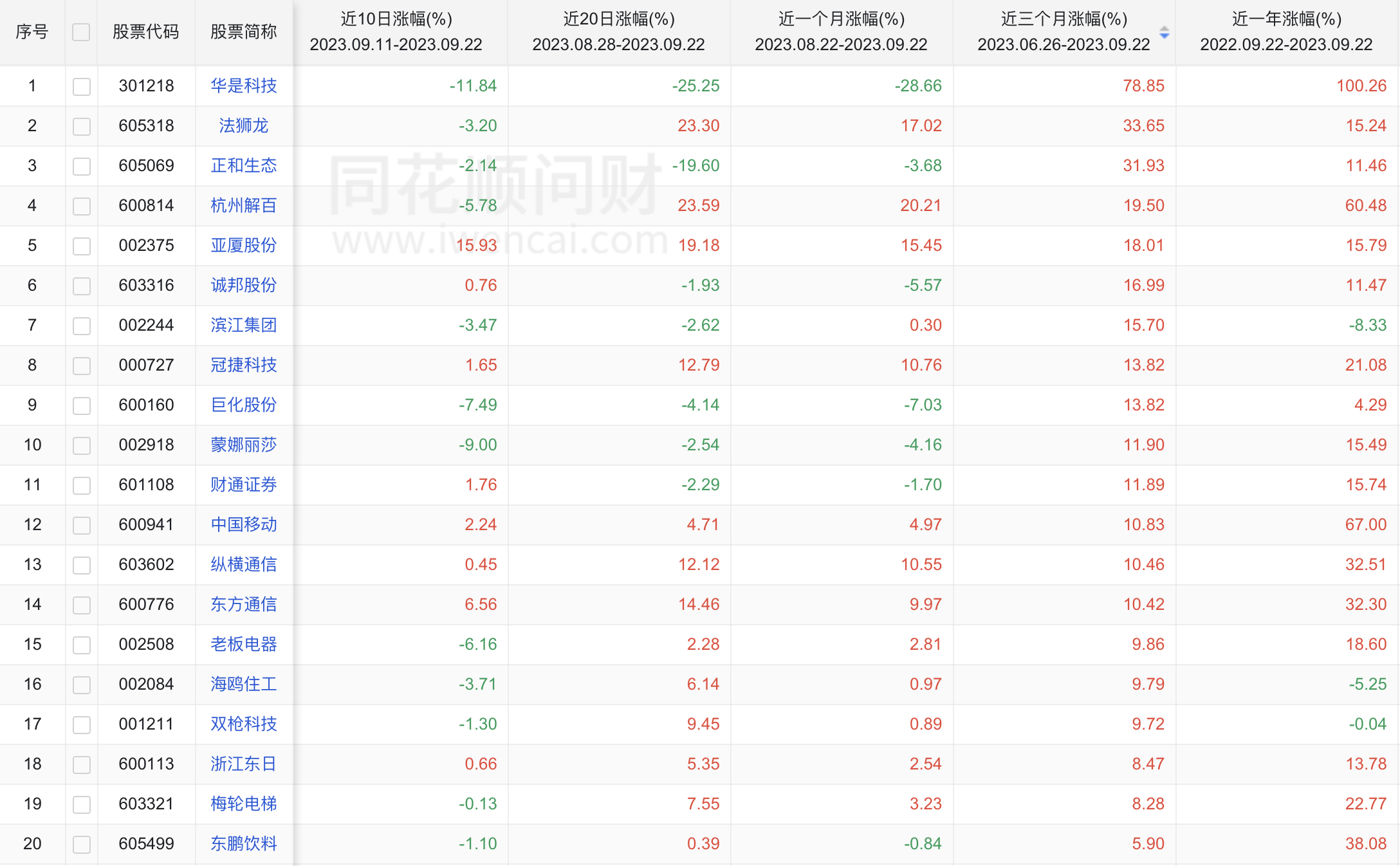Check the box for 财通证券 row
1400x866 pixels.
click(82, 485)
